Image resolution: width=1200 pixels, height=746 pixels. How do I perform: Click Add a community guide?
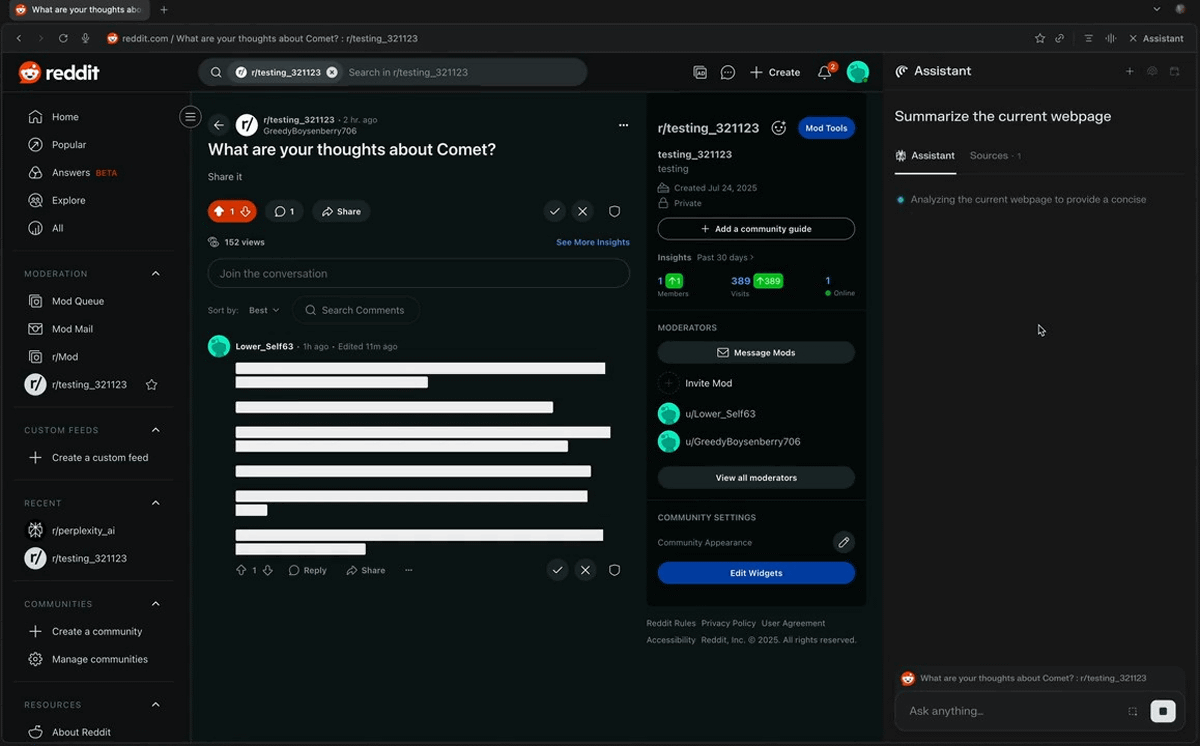756,229
